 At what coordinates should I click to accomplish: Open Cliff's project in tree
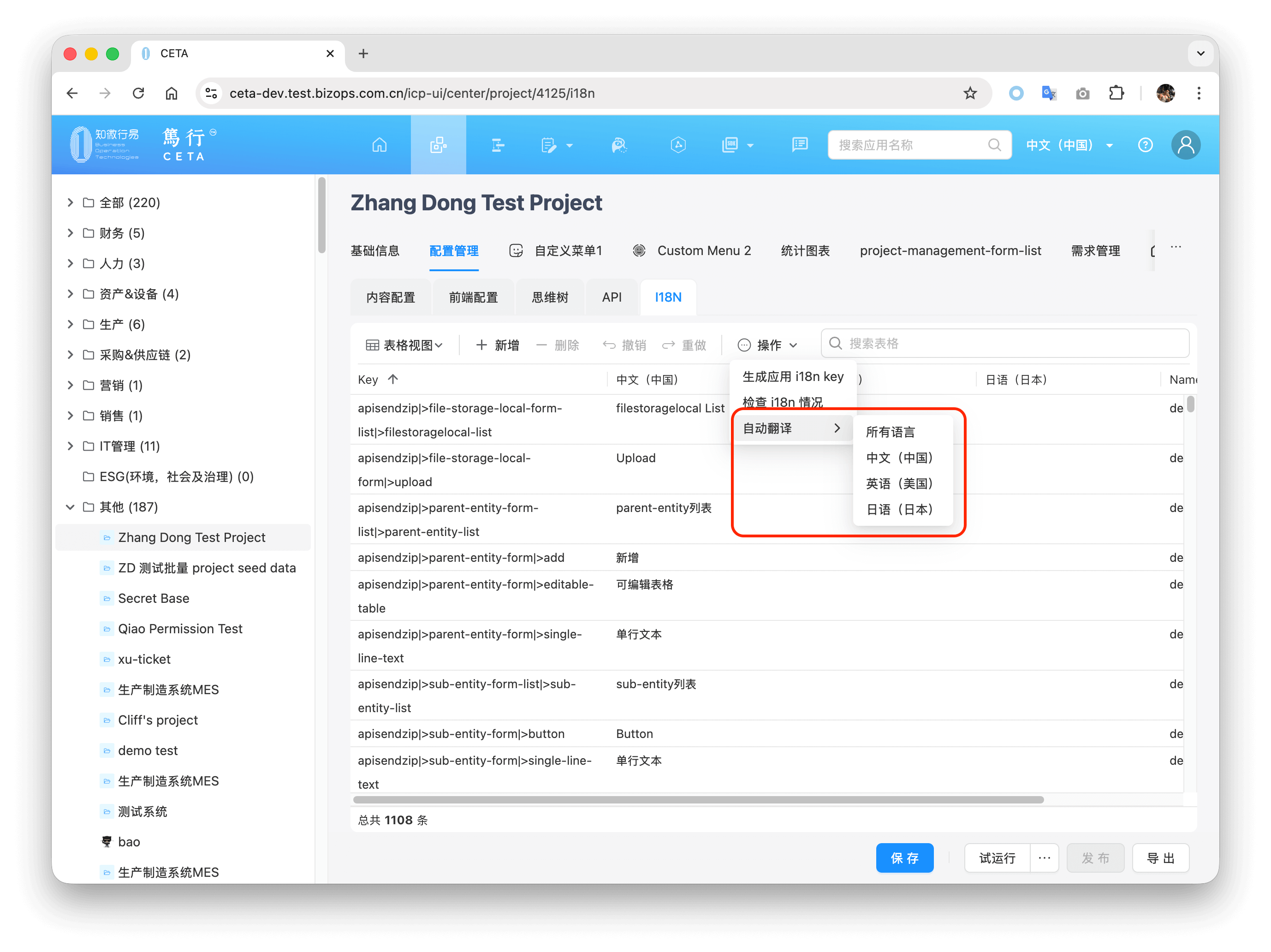[157, 720]
